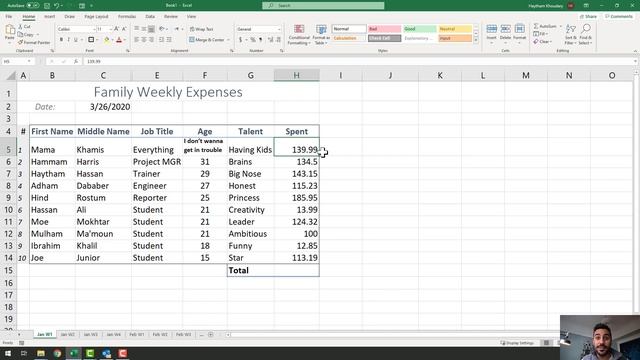Image resolution: width=640 pixels, height=360 pixels.
Task: Click Align Right icon
Action: point(151,40)
